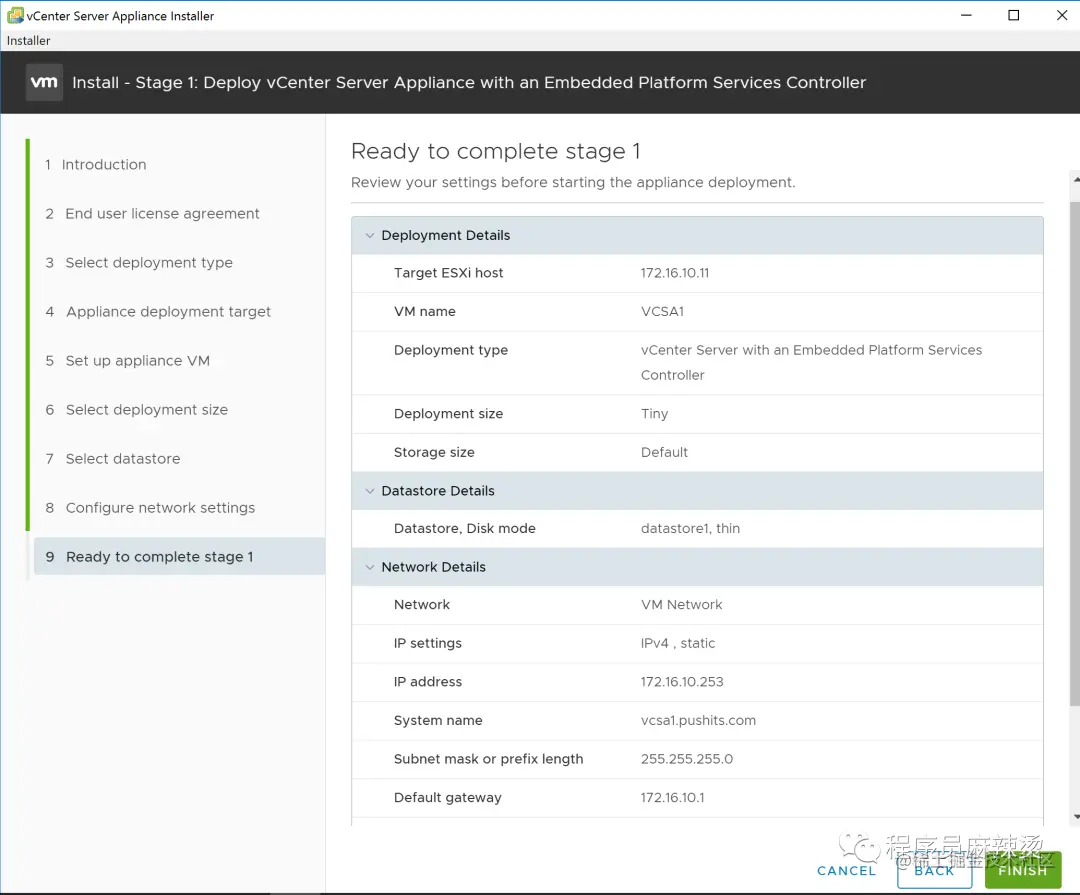Click the CANCEL button
This screenshot has width=1080, height=895.
[x=847, y=871]
